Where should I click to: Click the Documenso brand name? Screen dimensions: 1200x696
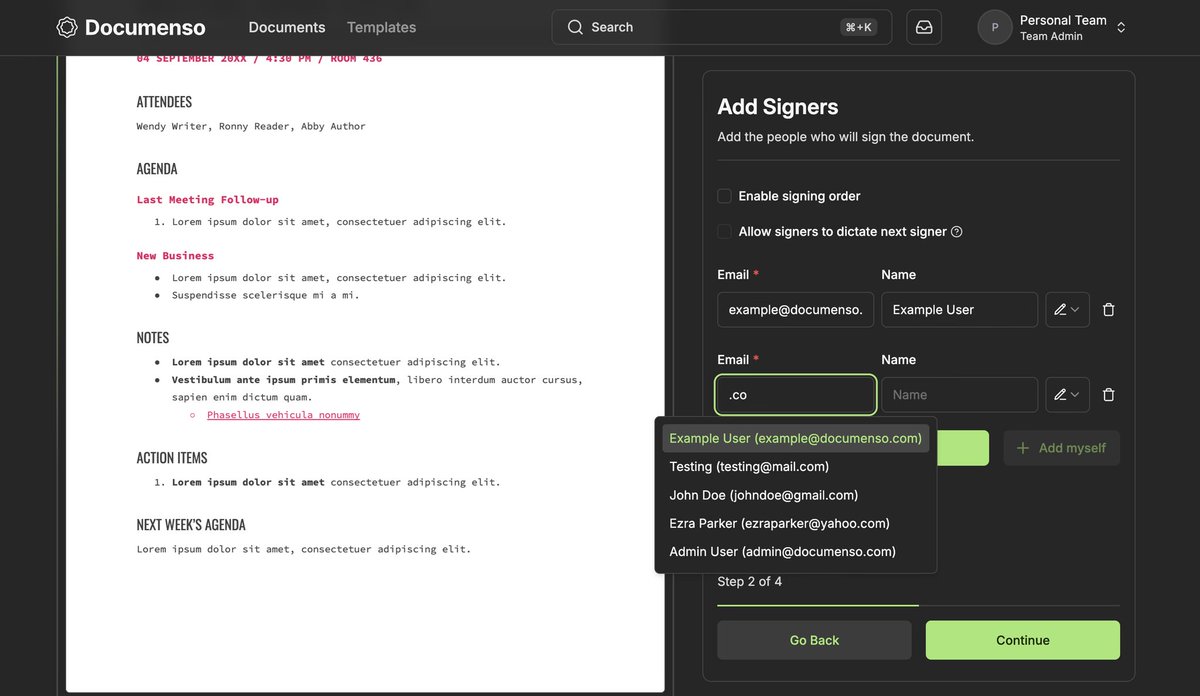(145, 27)
